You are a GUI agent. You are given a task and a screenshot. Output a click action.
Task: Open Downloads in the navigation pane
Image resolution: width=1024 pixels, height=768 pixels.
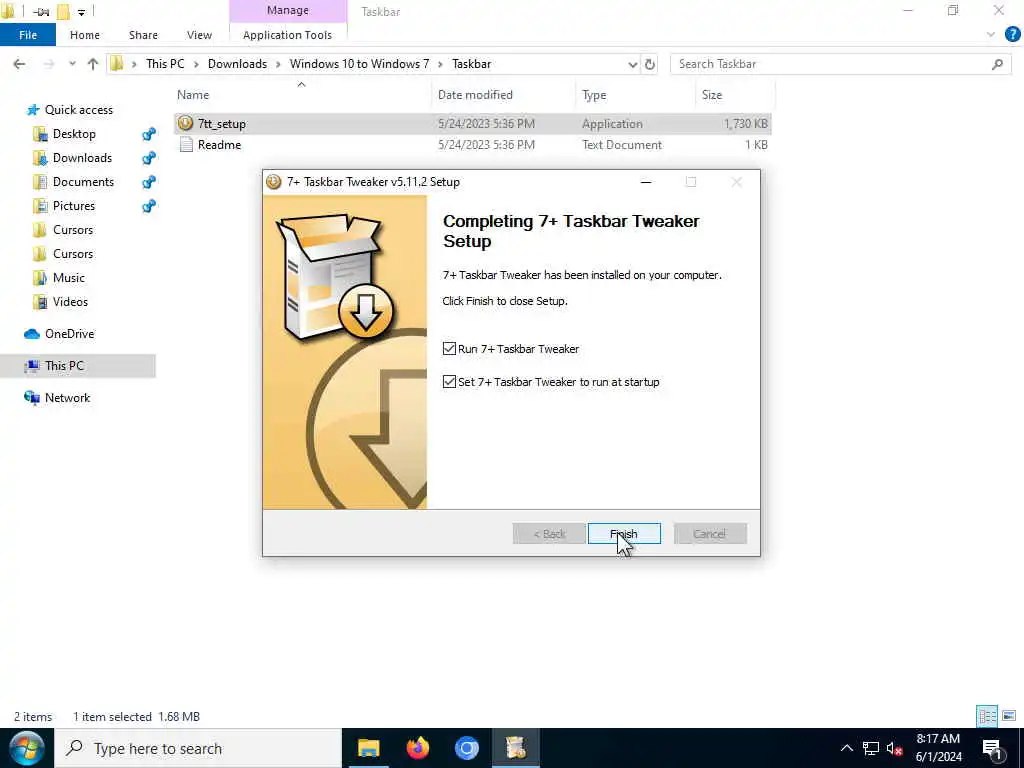[82, 158]
